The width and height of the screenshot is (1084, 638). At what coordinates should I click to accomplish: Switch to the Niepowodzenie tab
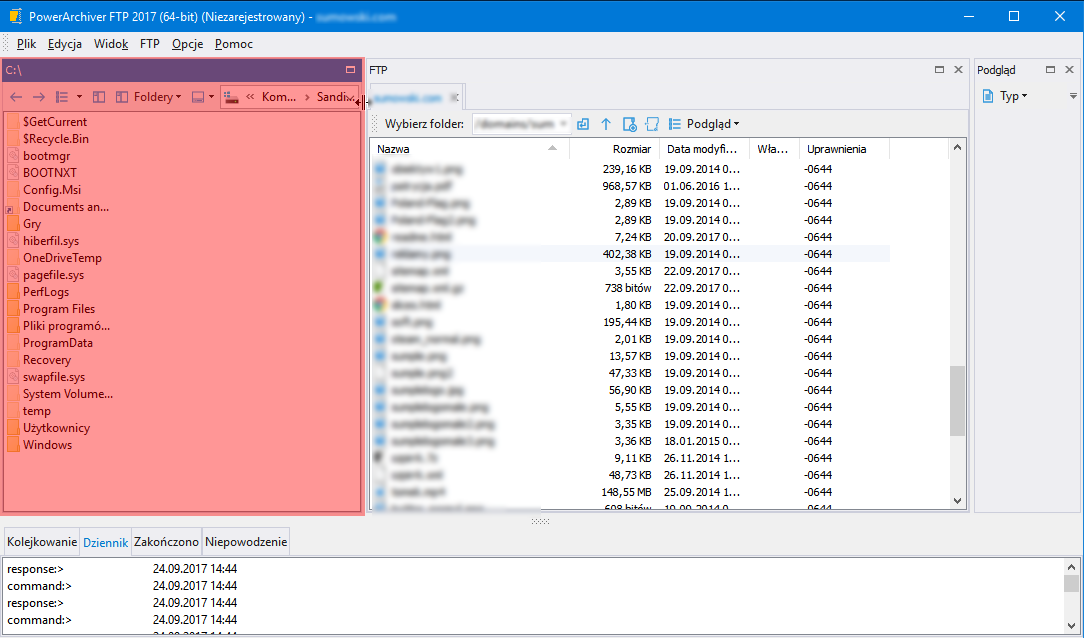(x=246, y=542)
